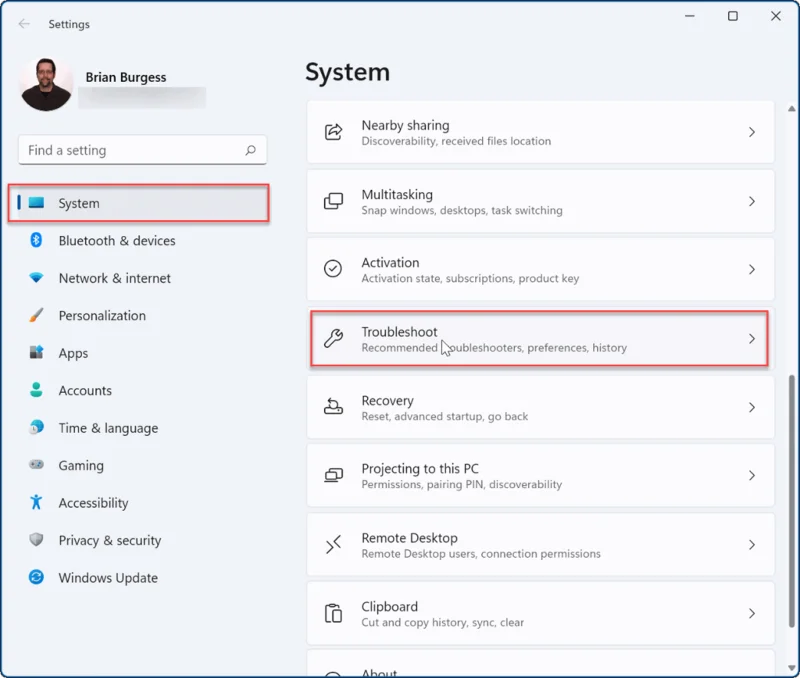Expand Troubleshoot chevron arrow
The height and width of the screenshot is (678, 800).
[x=752, y=339]
